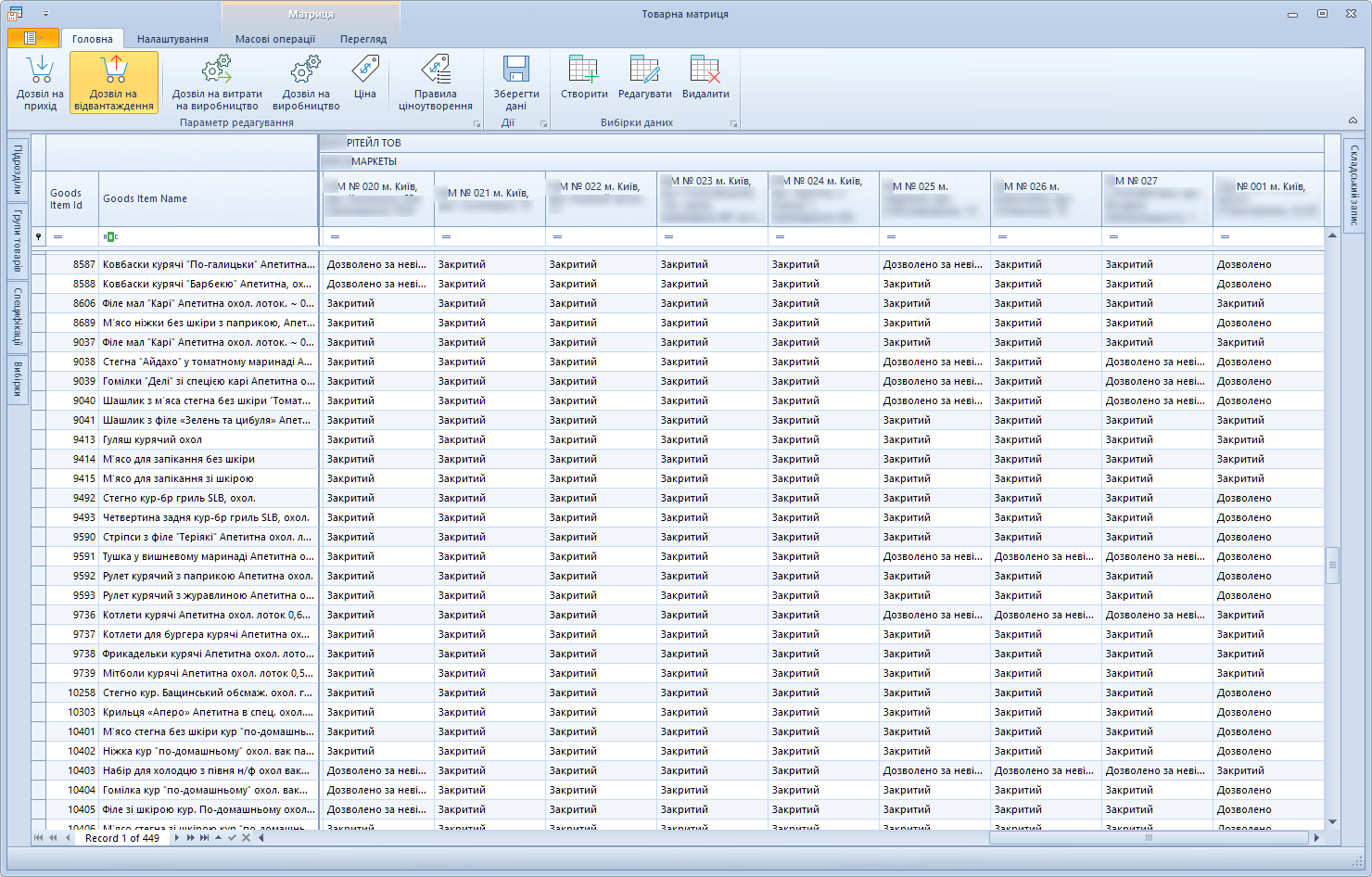Open the application menu button

coord(32,38)
